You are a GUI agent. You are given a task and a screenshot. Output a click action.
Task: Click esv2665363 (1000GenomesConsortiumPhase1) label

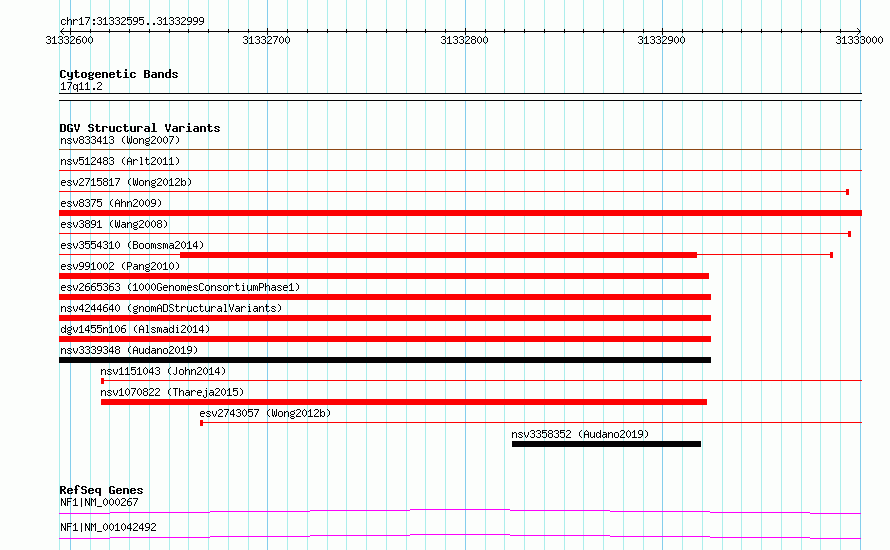[180, 287]
